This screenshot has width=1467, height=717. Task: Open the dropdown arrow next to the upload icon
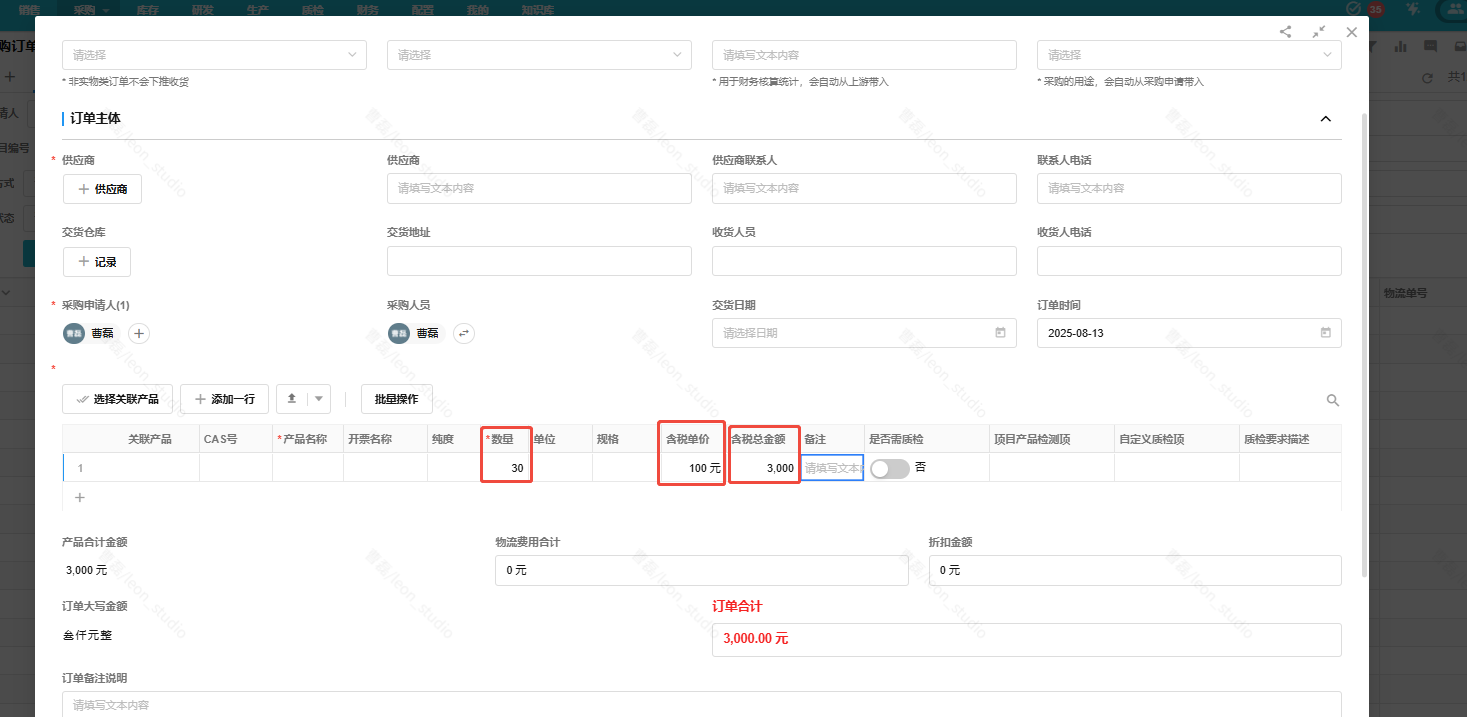(x=316, y=398)
